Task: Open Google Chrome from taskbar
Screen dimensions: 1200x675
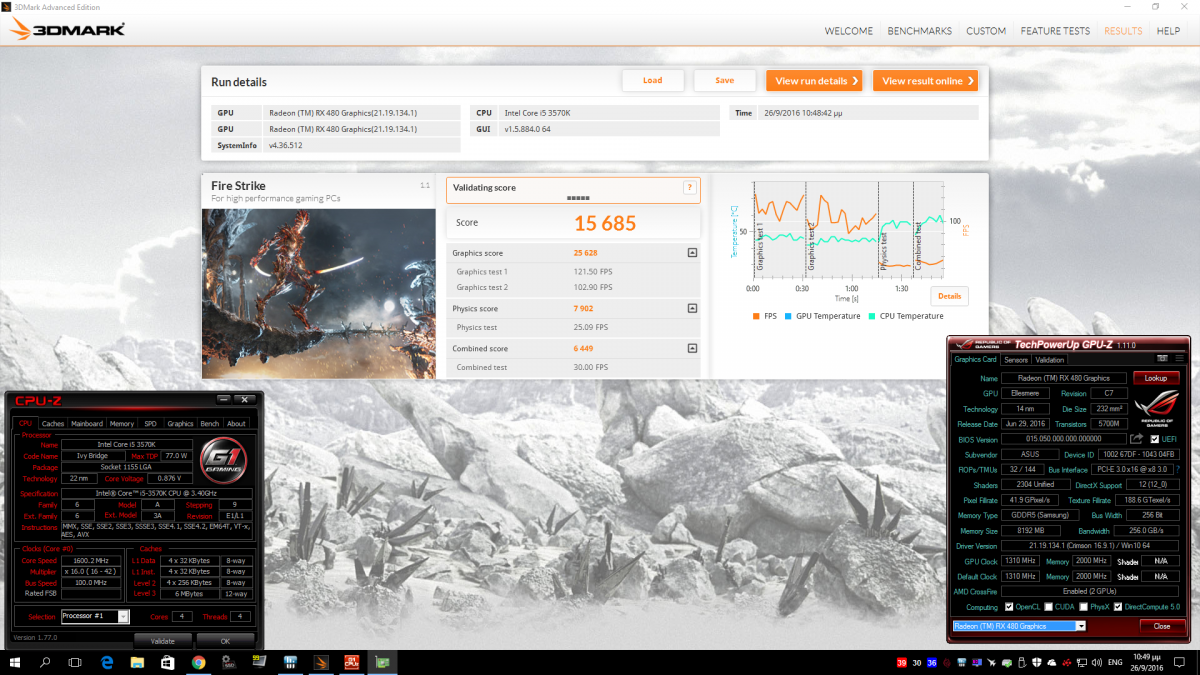Action: coord(198,662)
